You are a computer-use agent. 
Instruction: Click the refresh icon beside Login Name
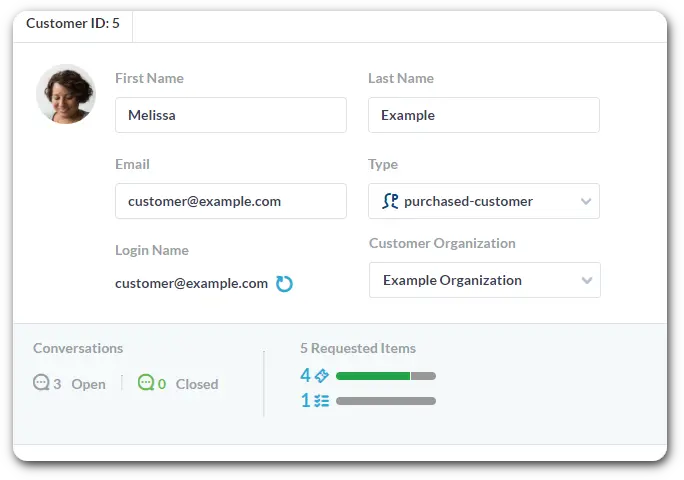tap(284, 284)
